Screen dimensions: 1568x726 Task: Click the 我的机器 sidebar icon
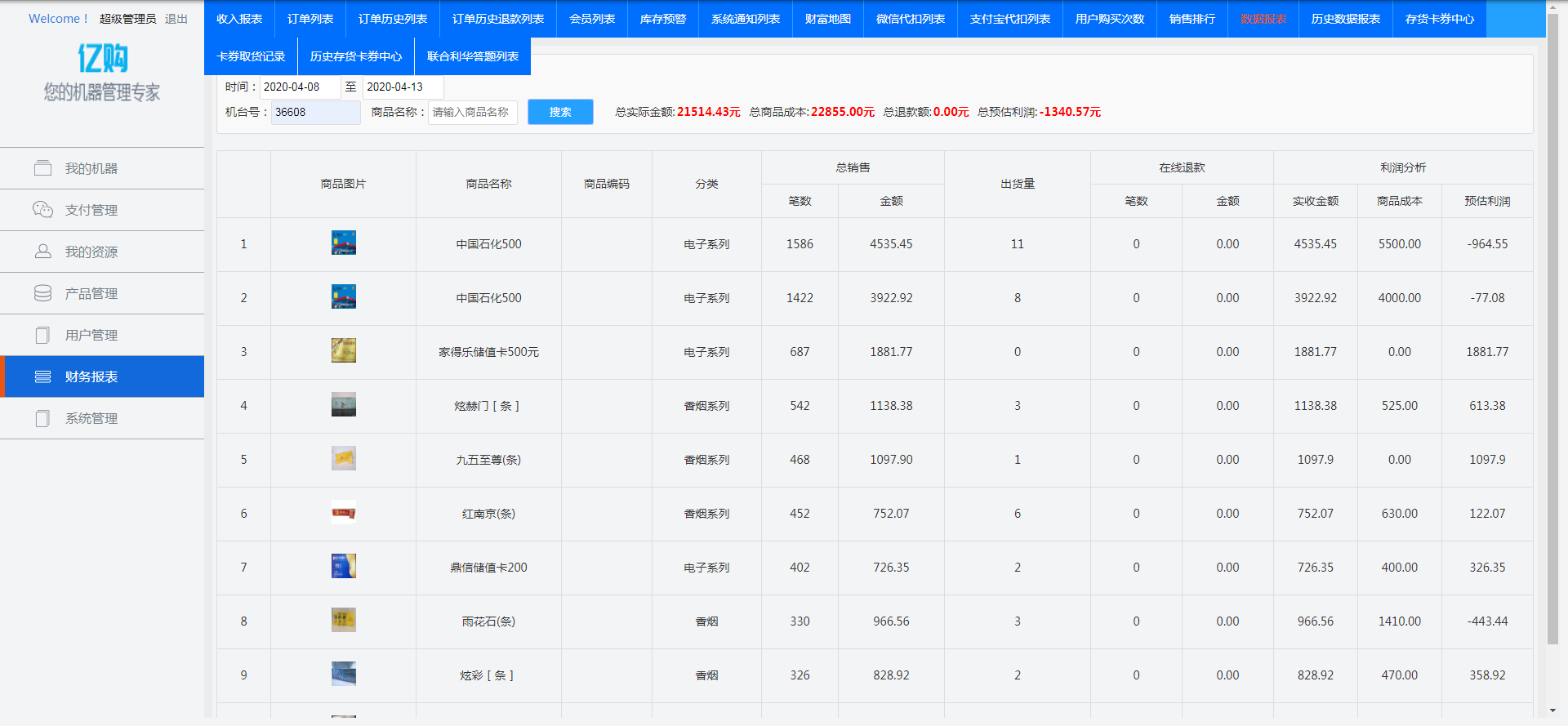pos(42,168)
